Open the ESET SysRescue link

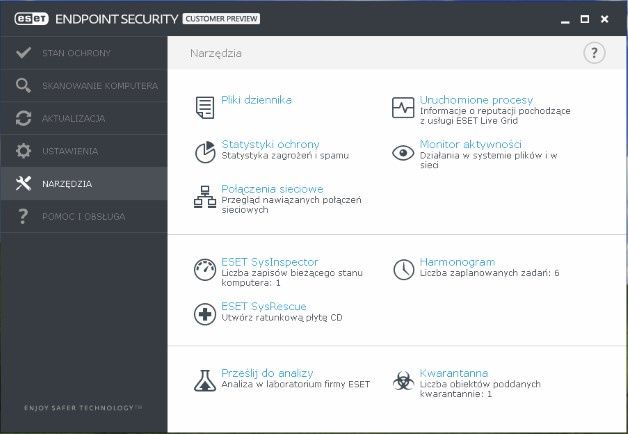click(x=264, y=306)
